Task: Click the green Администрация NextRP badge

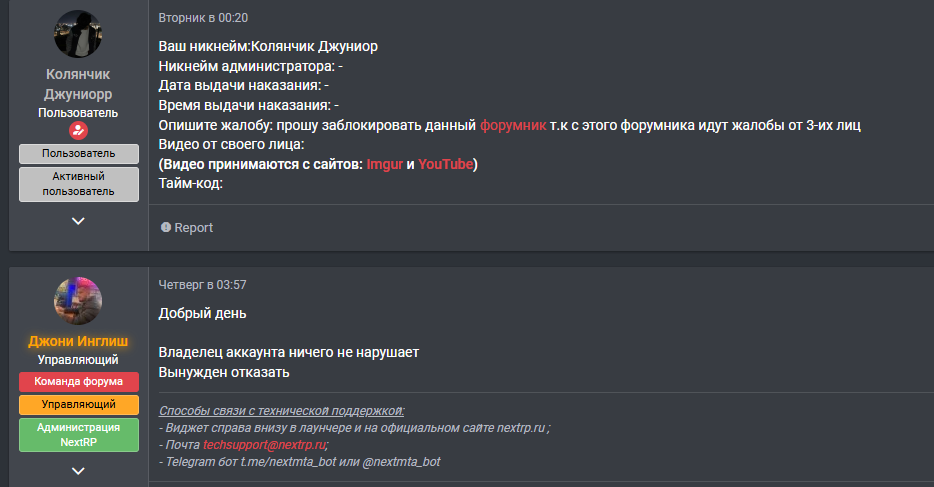Action: pos(78,434)
